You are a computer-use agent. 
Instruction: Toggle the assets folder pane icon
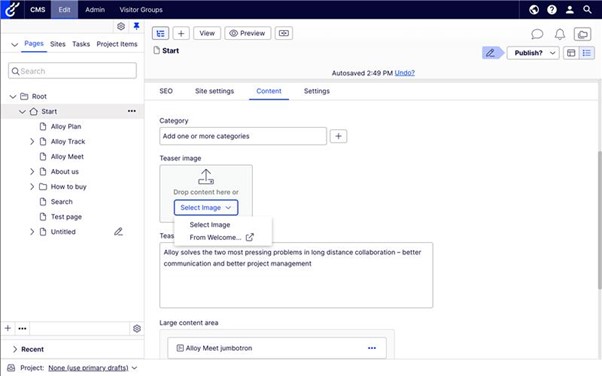coord(582,34)
